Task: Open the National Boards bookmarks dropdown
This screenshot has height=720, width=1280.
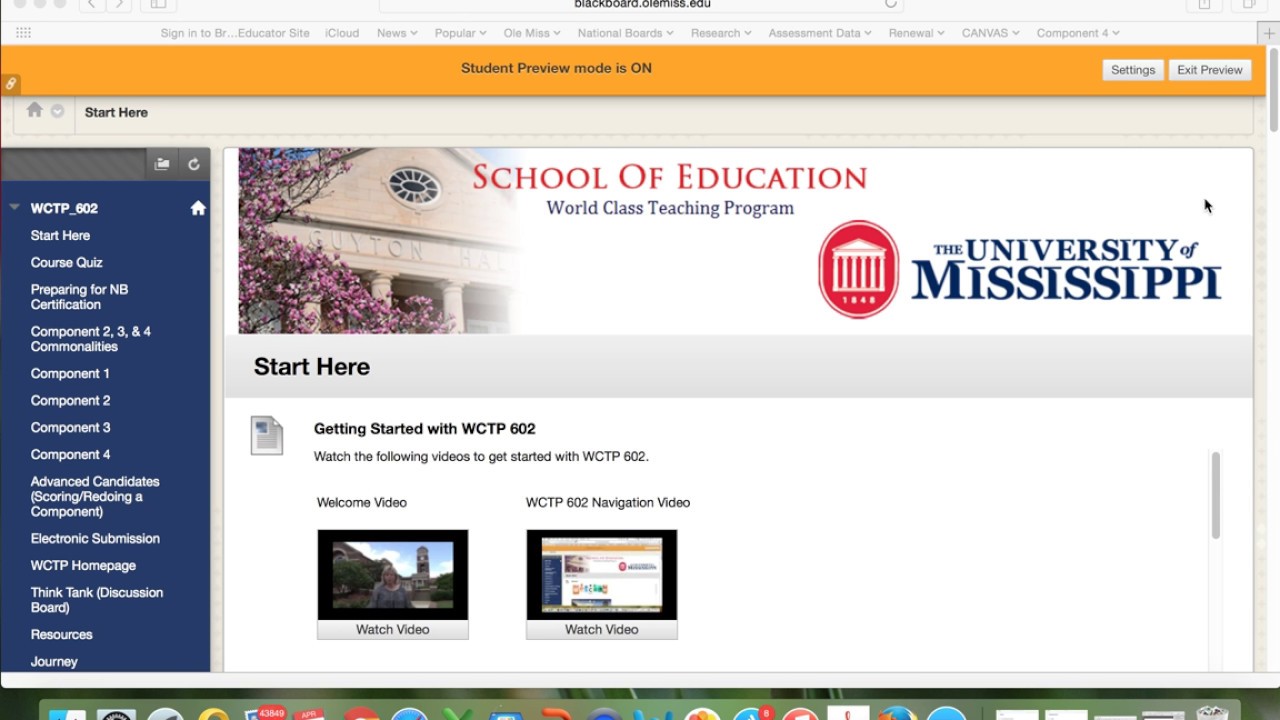Action: coord(626,33)
